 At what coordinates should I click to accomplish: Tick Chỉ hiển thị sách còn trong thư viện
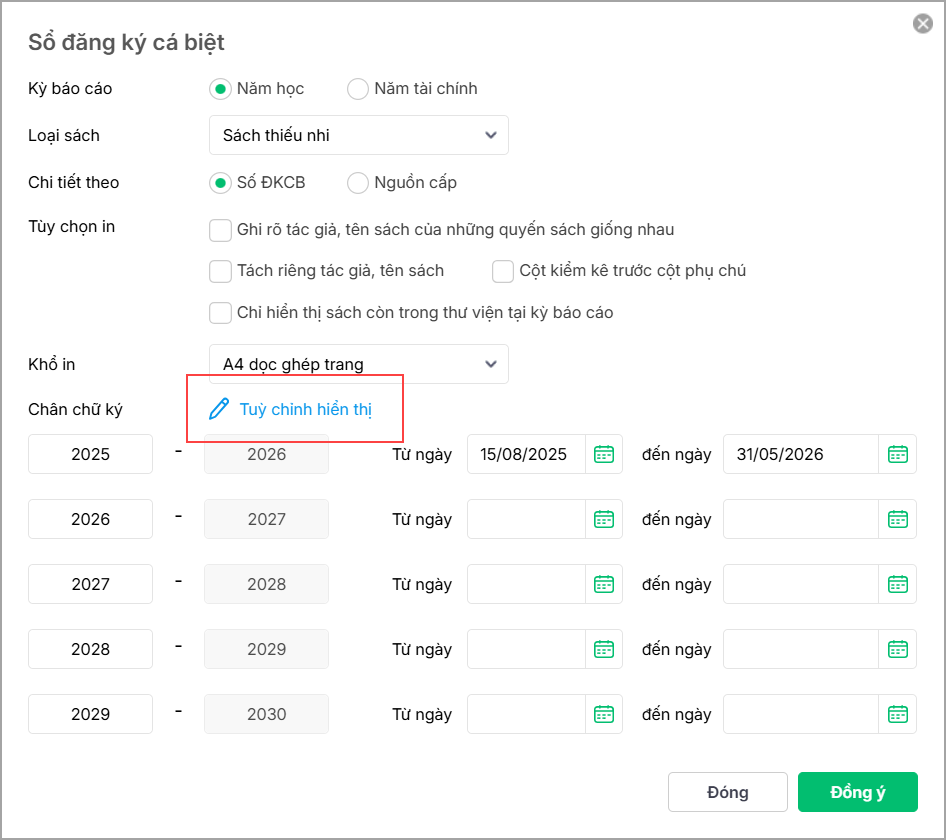click(221, 313)
